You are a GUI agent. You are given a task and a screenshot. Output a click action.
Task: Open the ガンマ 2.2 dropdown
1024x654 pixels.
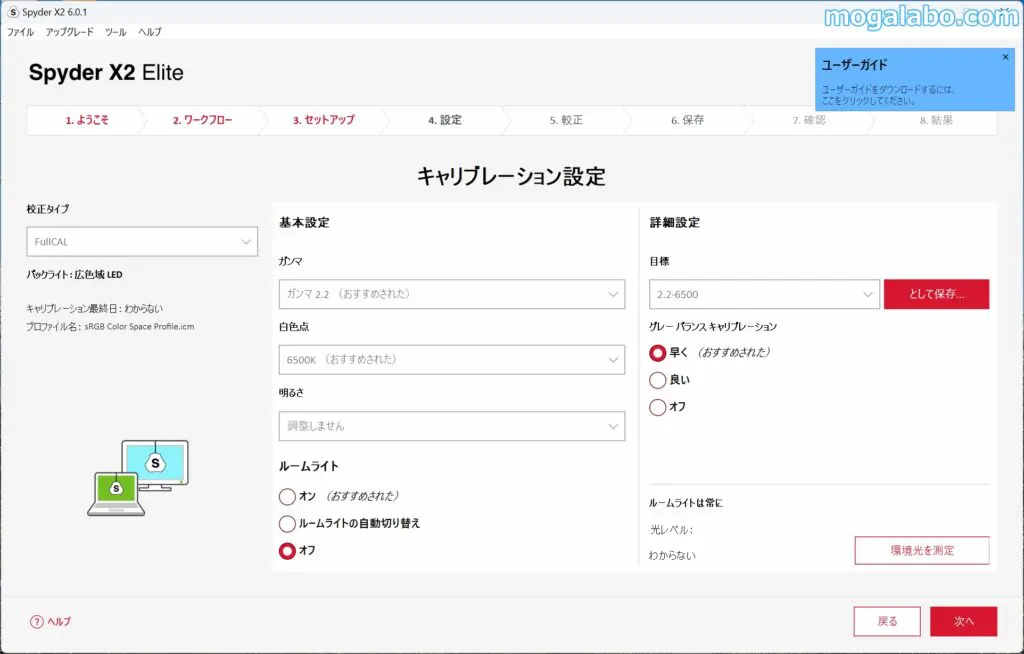(x=451, y=294)
